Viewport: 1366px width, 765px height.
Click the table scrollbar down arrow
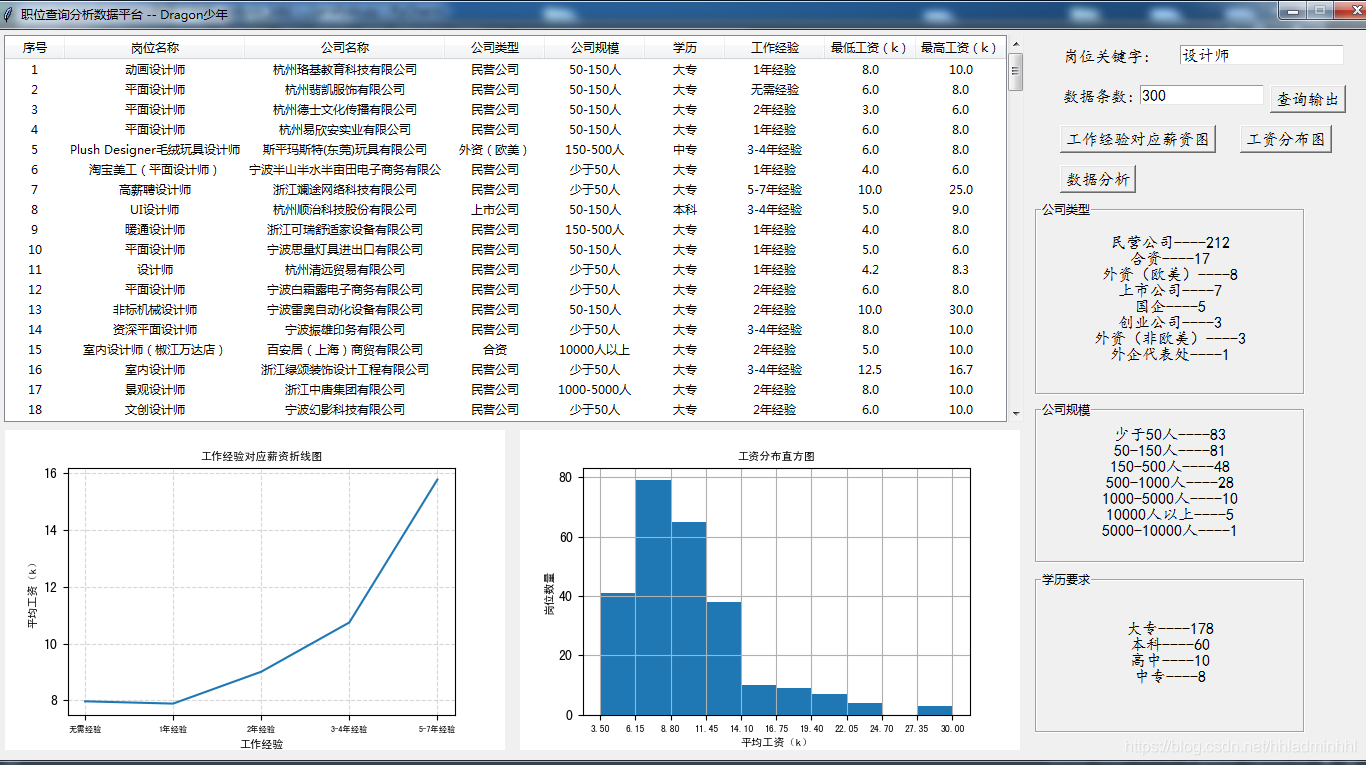pyautogui.click(x=1015, y=412)
